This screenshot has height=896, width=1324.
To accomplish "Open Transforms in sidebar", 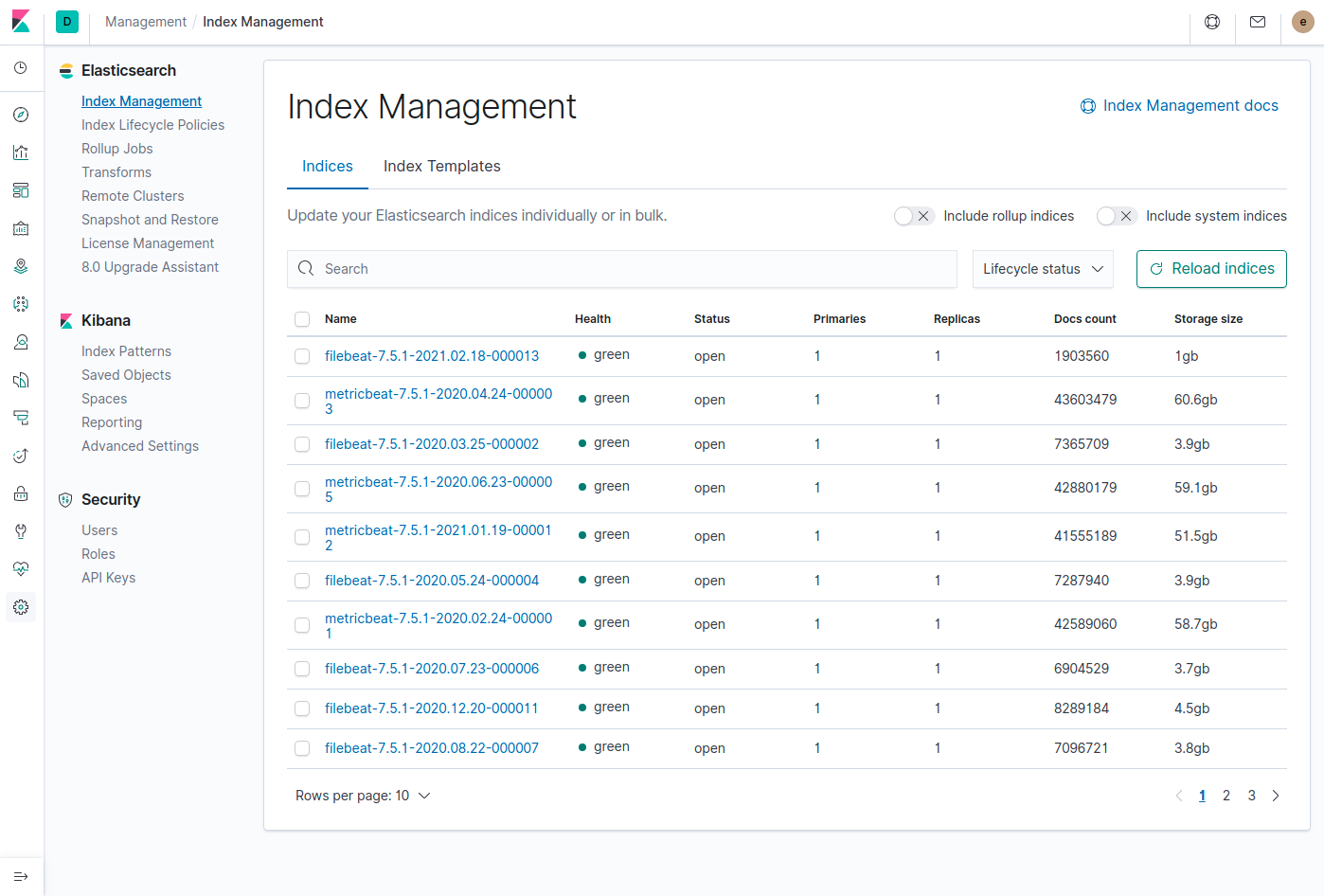I will click(x=116, y=172).
